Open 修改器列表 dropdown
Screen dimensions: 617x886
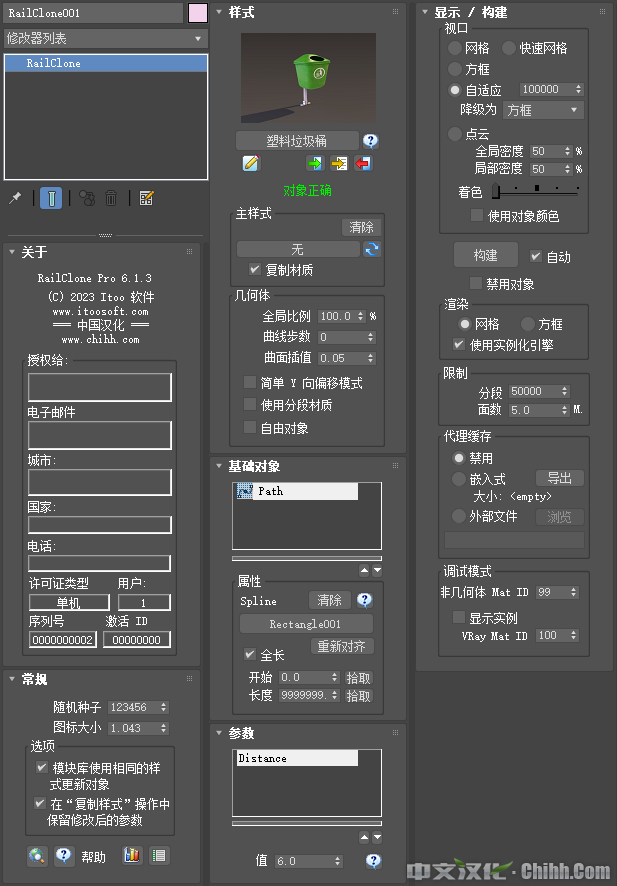(x=106, y=38)
